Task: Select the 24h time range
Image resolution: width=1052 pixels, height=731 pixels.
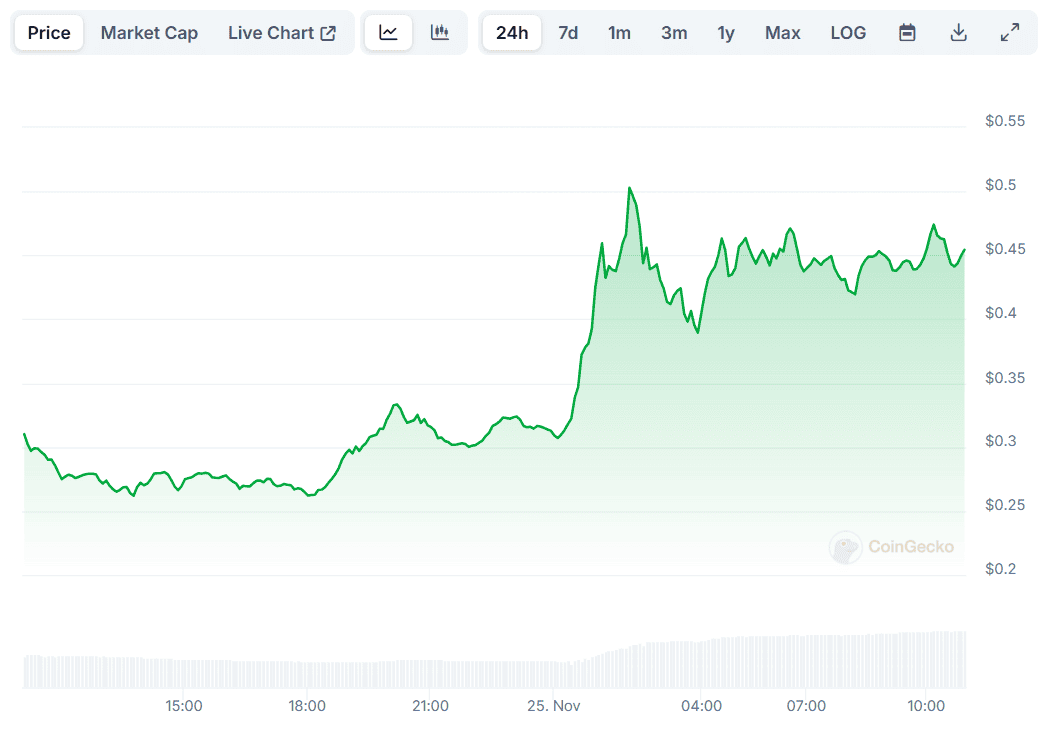Action: 511,33
